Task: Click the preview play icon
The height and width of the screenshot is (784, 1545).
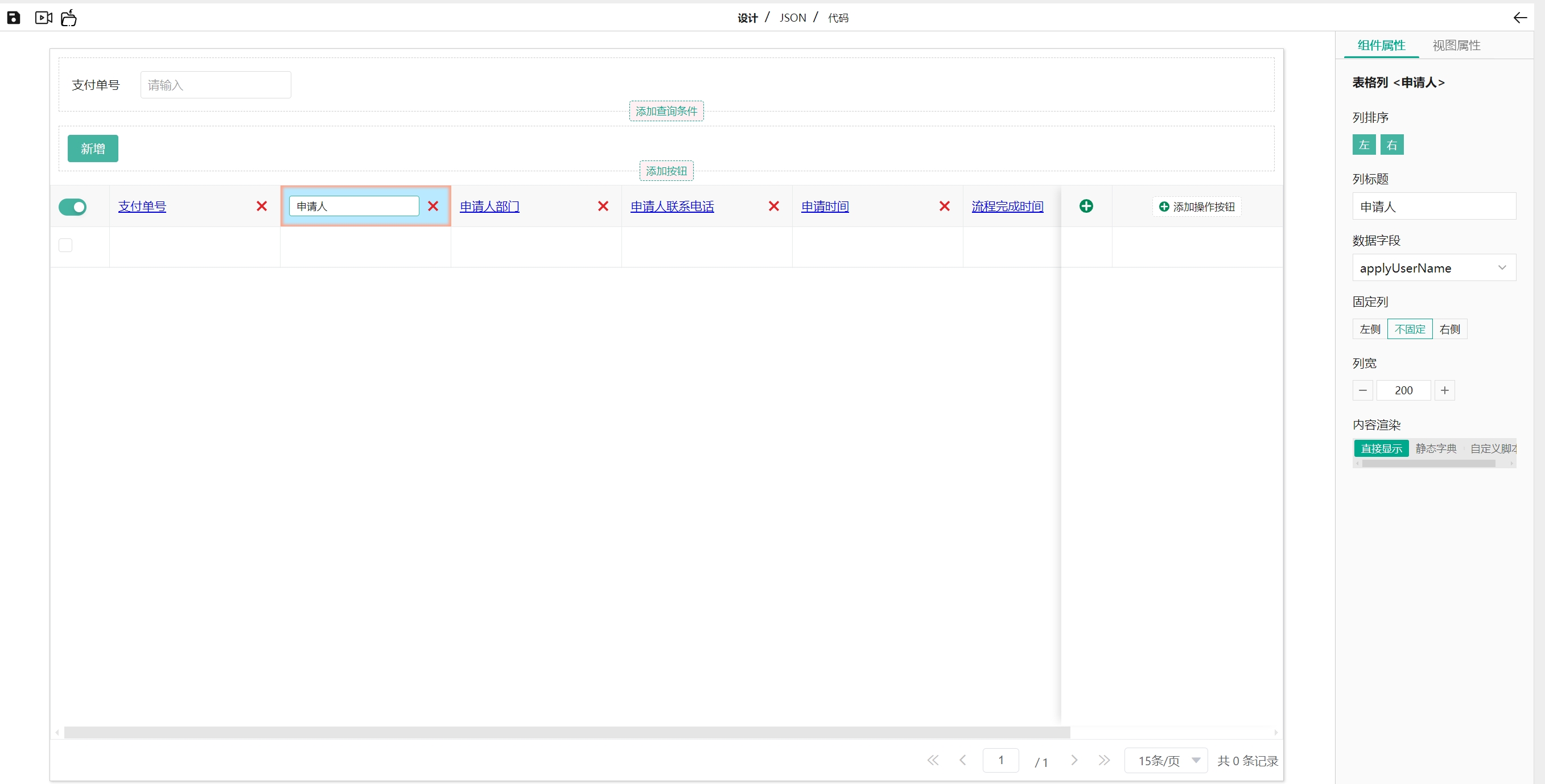Action: click(x=43, y=18)
